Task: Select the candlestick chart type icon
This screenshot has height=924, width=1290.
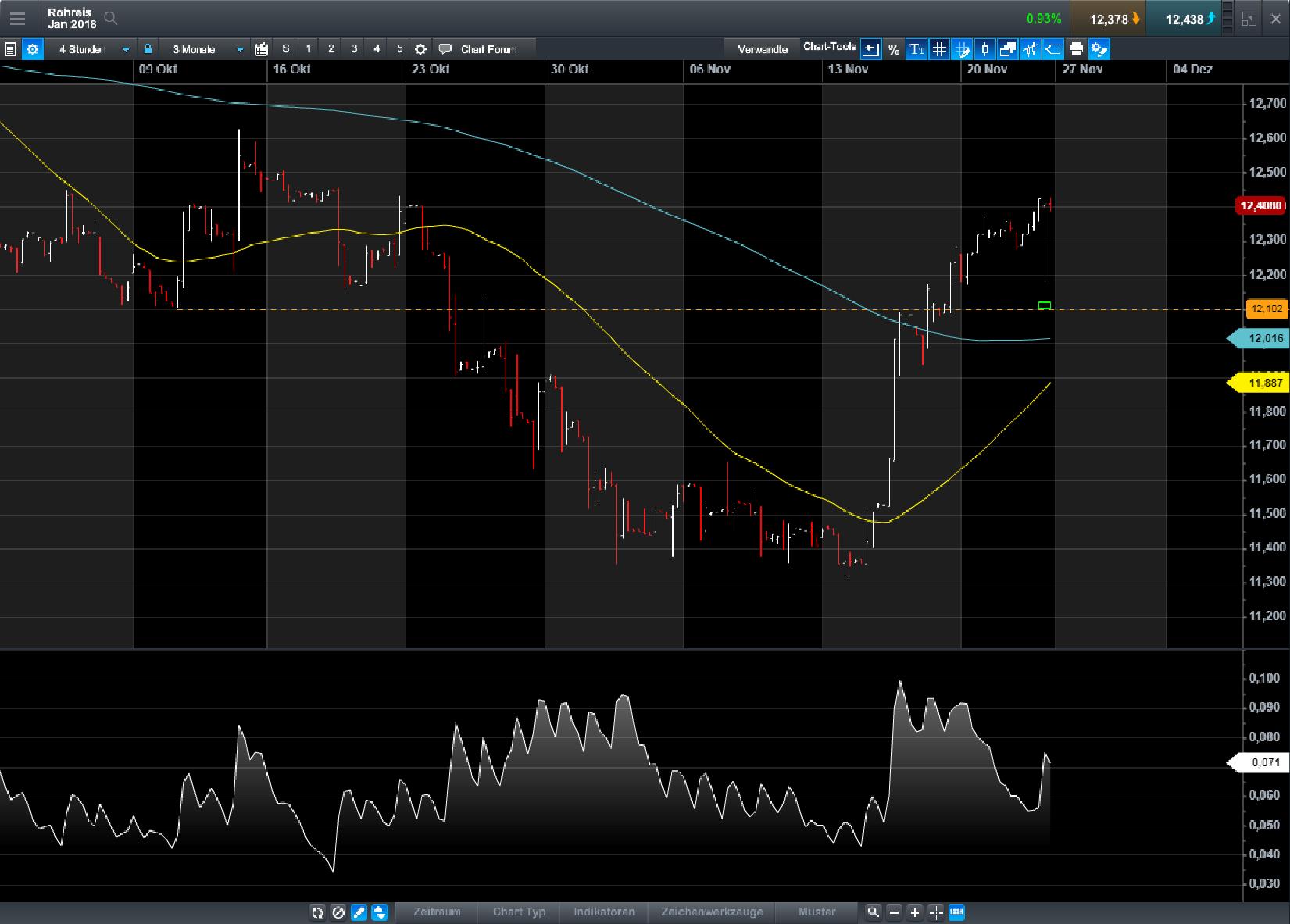Action: pos(984,49)
